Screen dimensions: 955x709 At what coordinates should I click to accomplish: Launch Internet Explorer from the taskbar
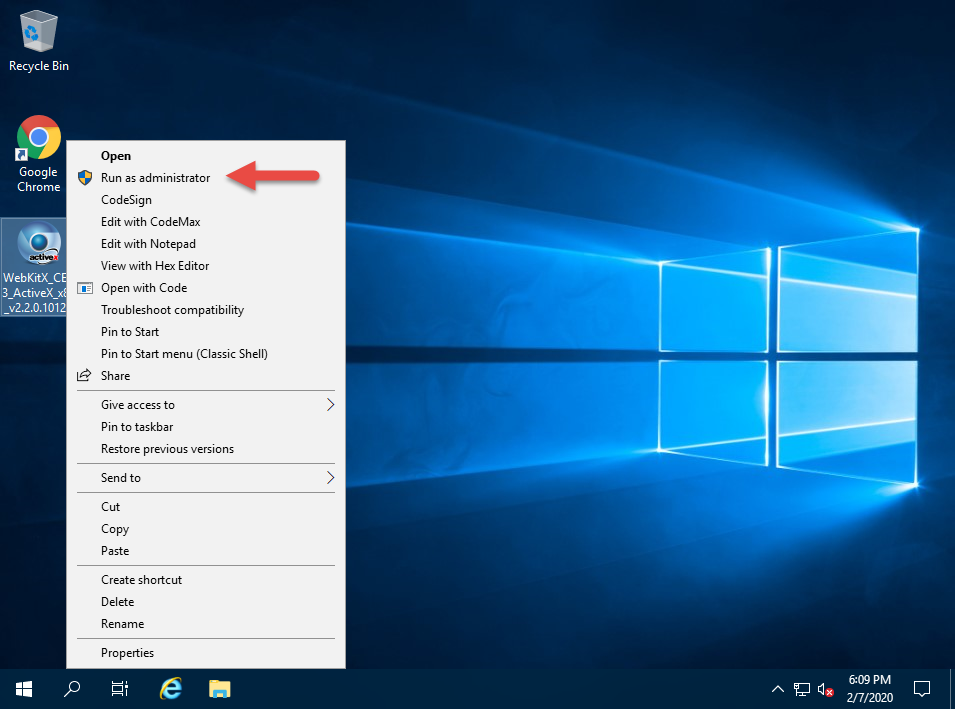[170, 689]
